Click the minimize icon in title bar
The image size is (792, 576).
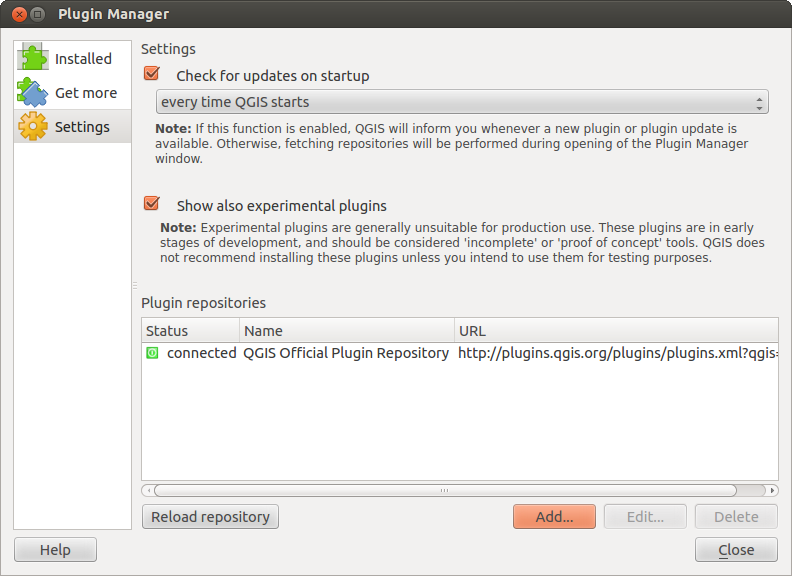click(38, 14)
